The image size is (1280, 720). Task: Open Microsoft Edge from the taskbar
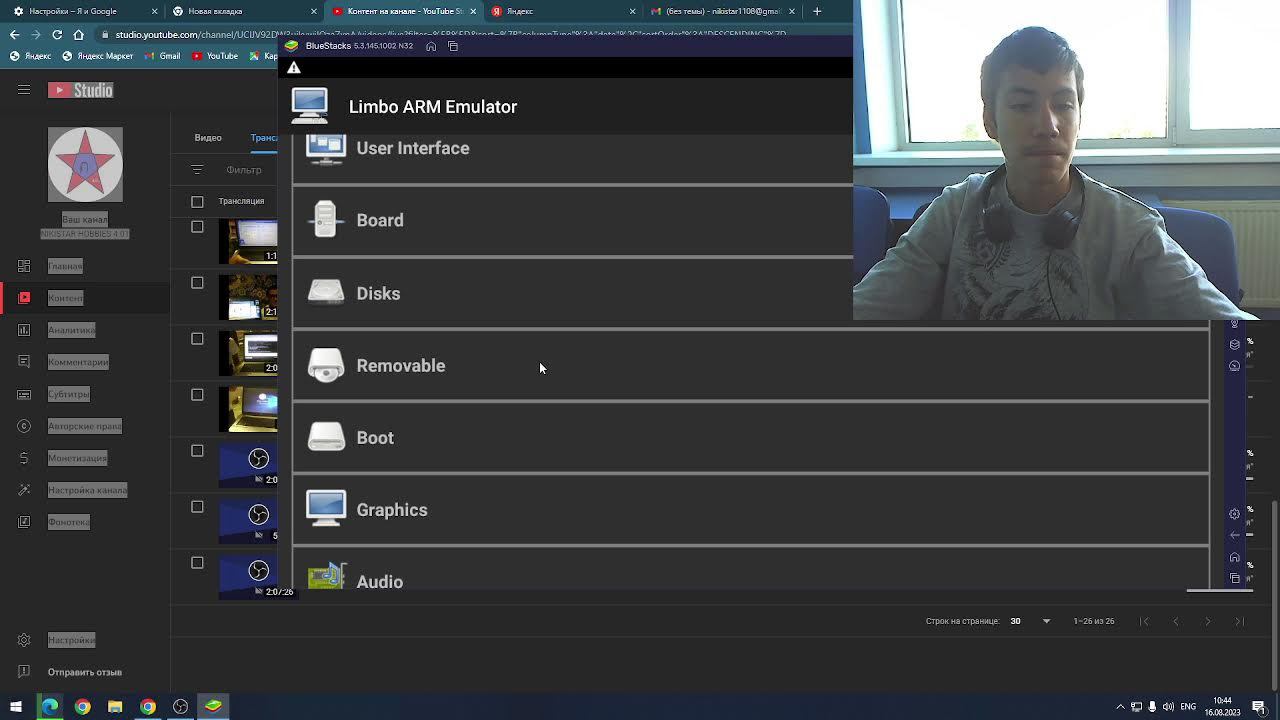pos(50,706)
